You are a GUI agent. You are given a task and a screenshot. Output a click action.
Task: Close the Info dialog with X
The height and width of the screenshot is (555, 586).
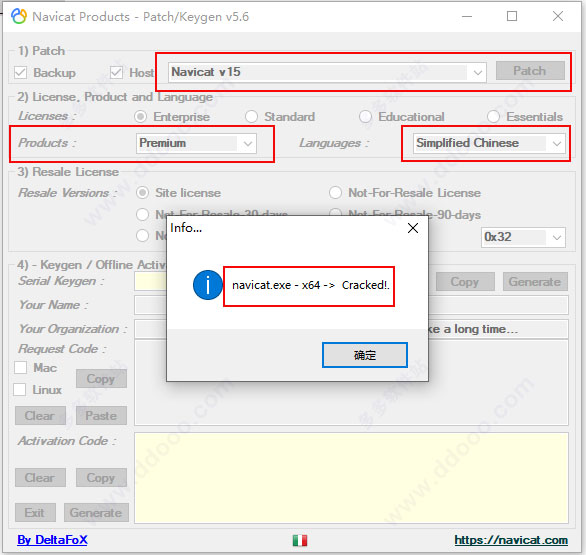pos(413,228)
